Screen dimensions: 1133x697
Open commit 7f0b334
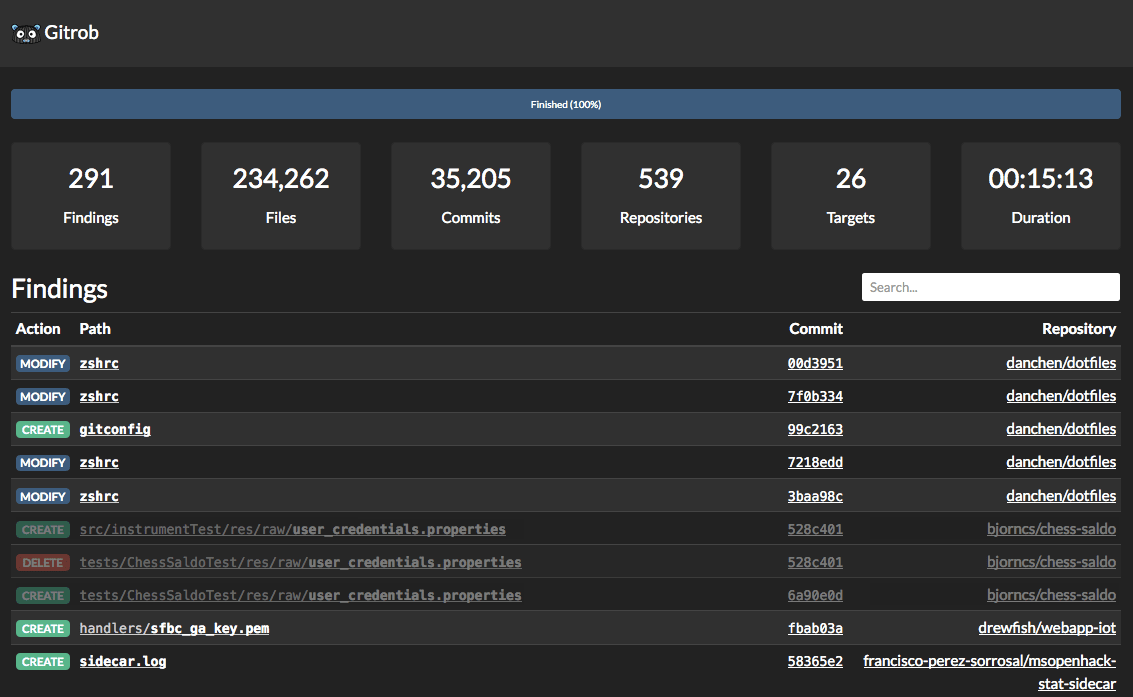[815, 396]
